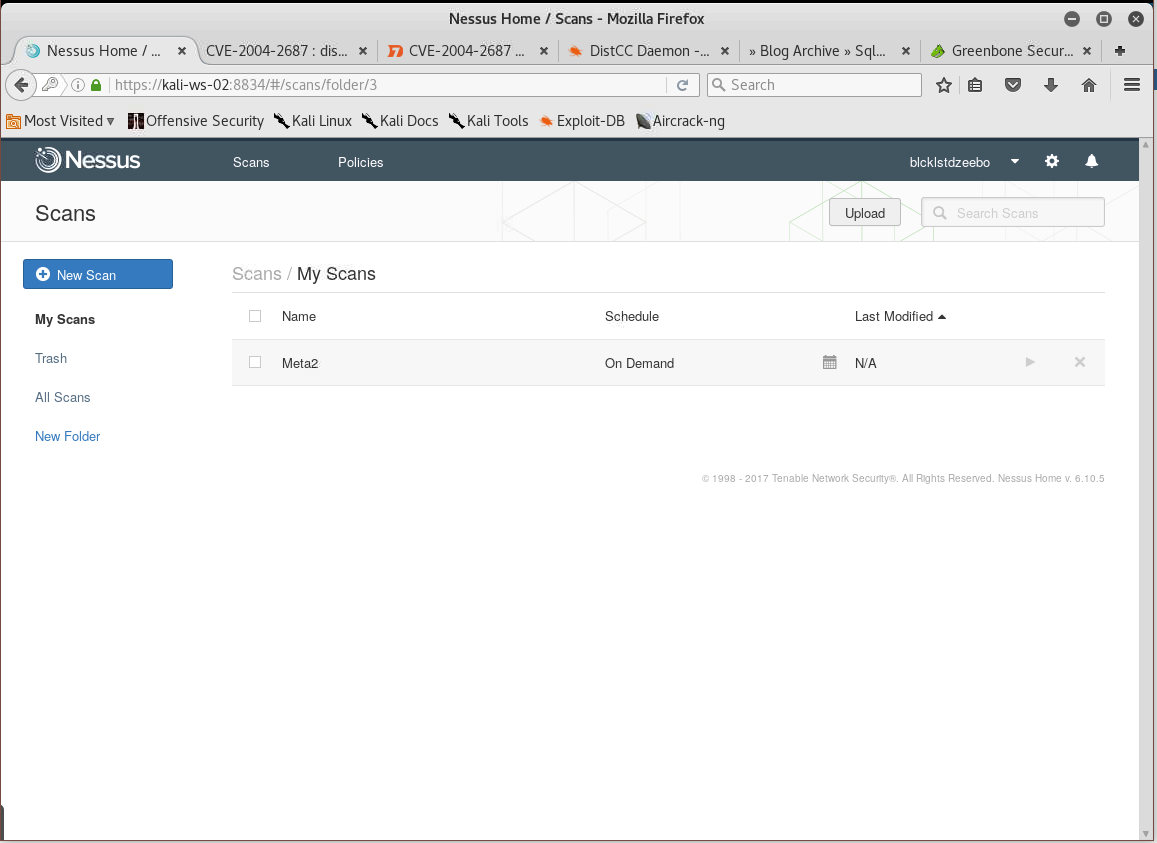Open Firefox downloads arrow icon
Viewport: 1157px width, 843px height.
[1051, 85]
